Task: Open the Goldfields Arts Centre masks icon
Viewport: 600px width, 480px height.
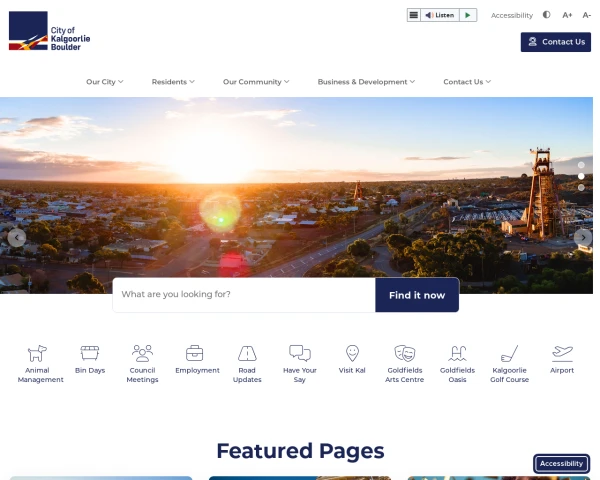Action: [404, 353]
